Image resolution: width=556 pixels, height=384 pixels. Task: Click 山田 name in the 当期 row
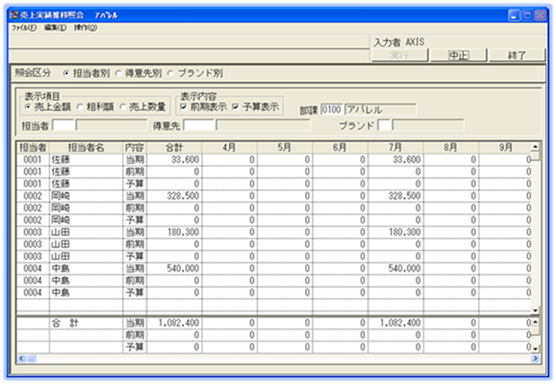point(86,232)
